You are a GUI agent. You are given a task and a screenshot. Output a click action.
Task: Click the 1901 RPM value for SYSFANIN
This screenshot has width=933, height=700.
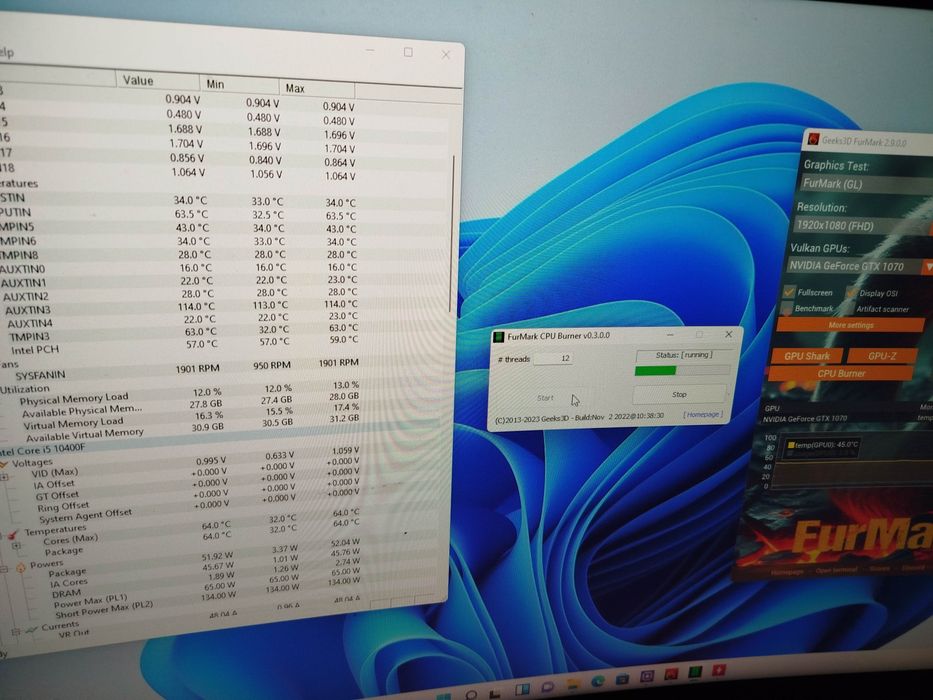197,369
